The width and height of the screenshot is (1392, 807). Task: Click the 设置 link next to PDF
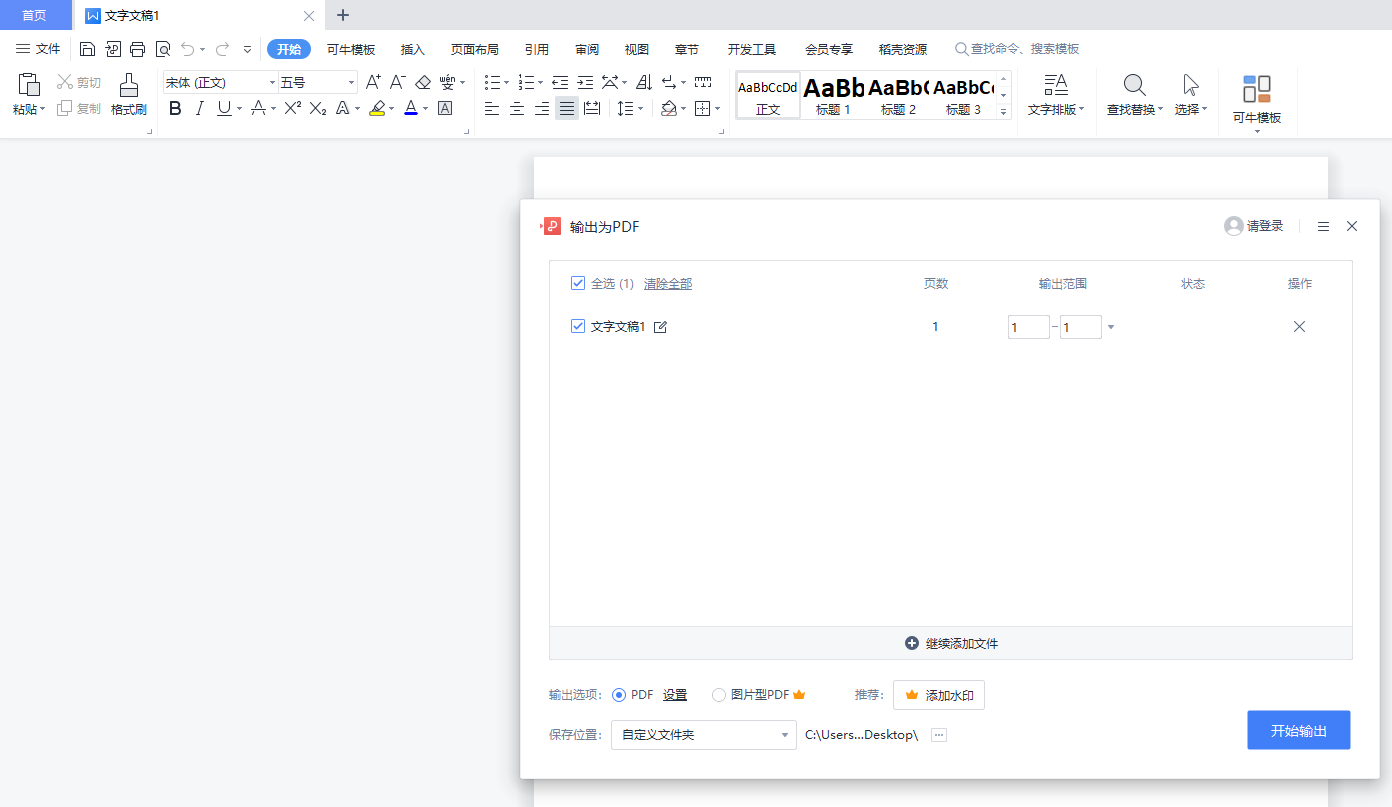point(674,694)
